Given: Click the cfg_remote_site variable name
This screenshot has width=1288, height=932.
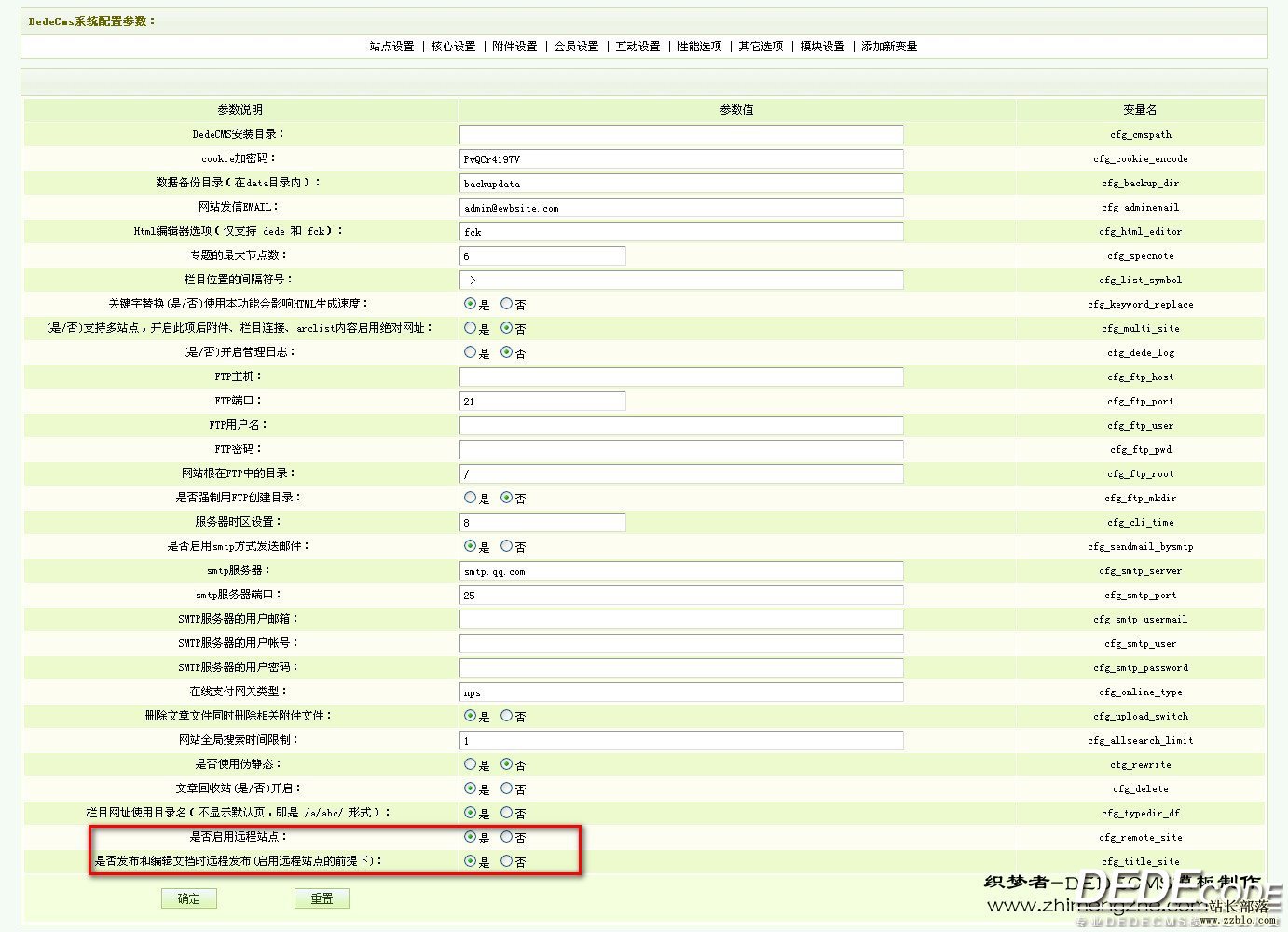Looking at the screenshot, I should 1140,837.
